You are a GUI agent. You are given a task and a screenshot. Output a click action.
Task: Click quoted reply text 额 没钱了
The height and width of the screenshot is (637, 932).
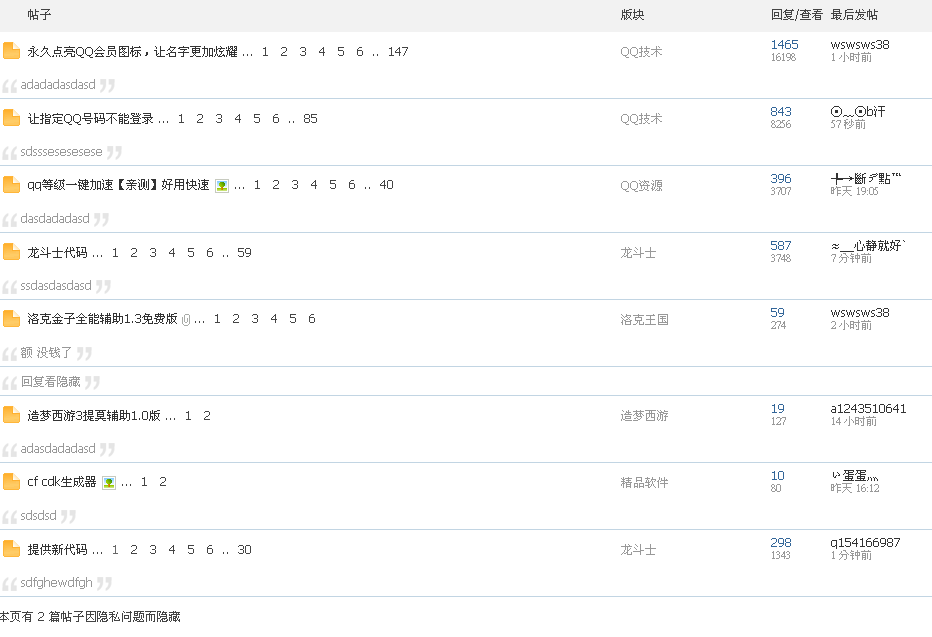46,353
